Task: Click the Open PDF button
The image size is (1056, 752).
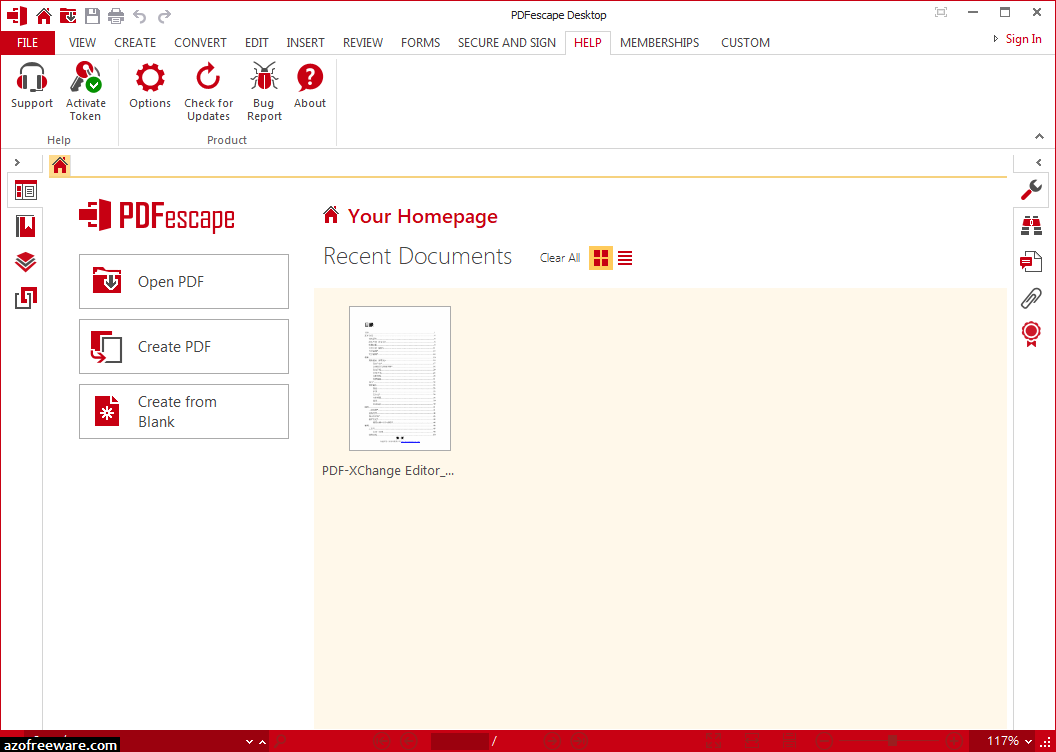Action: (184, 281)
